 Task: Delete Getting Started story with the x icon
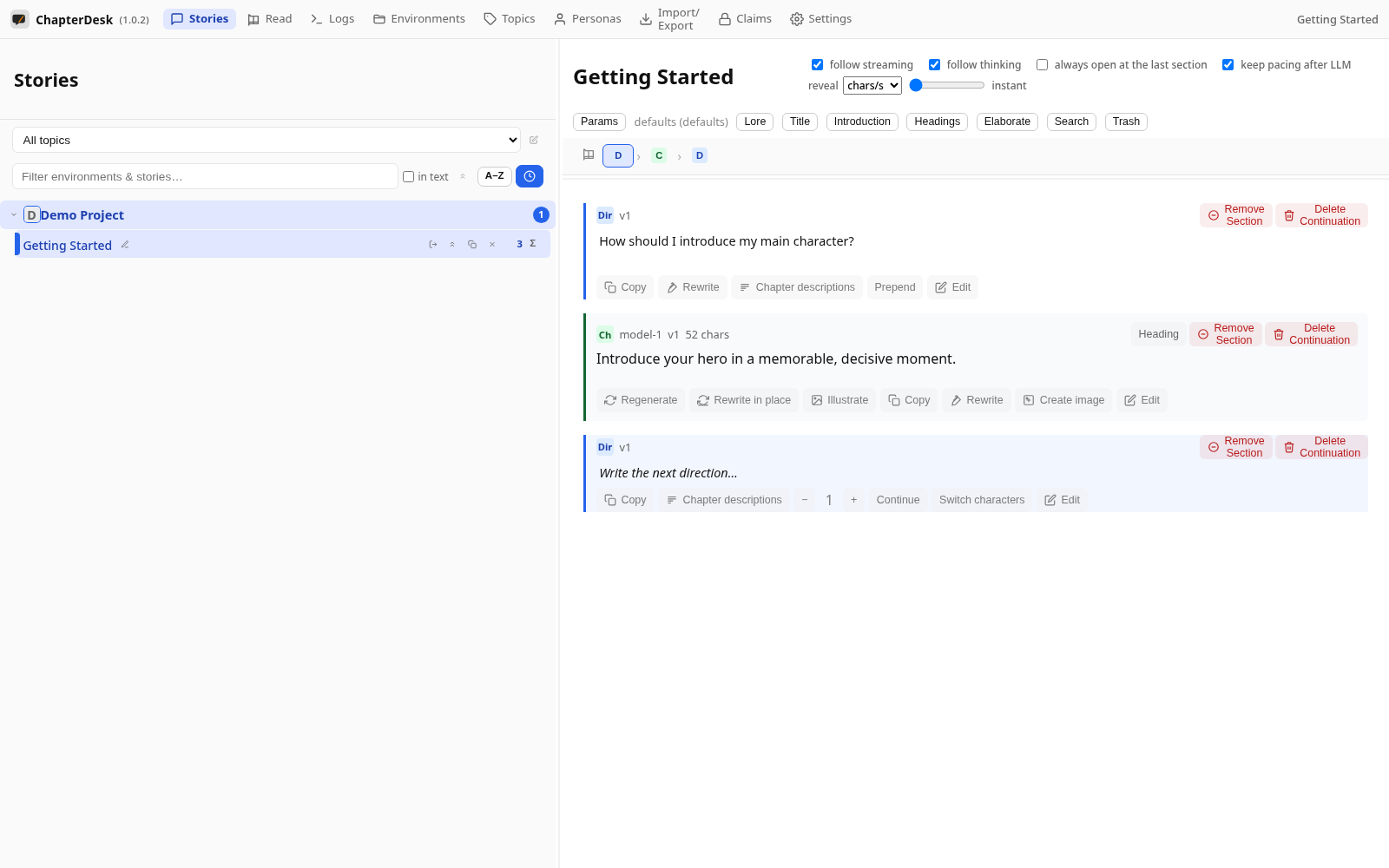[x=492, y=245]
